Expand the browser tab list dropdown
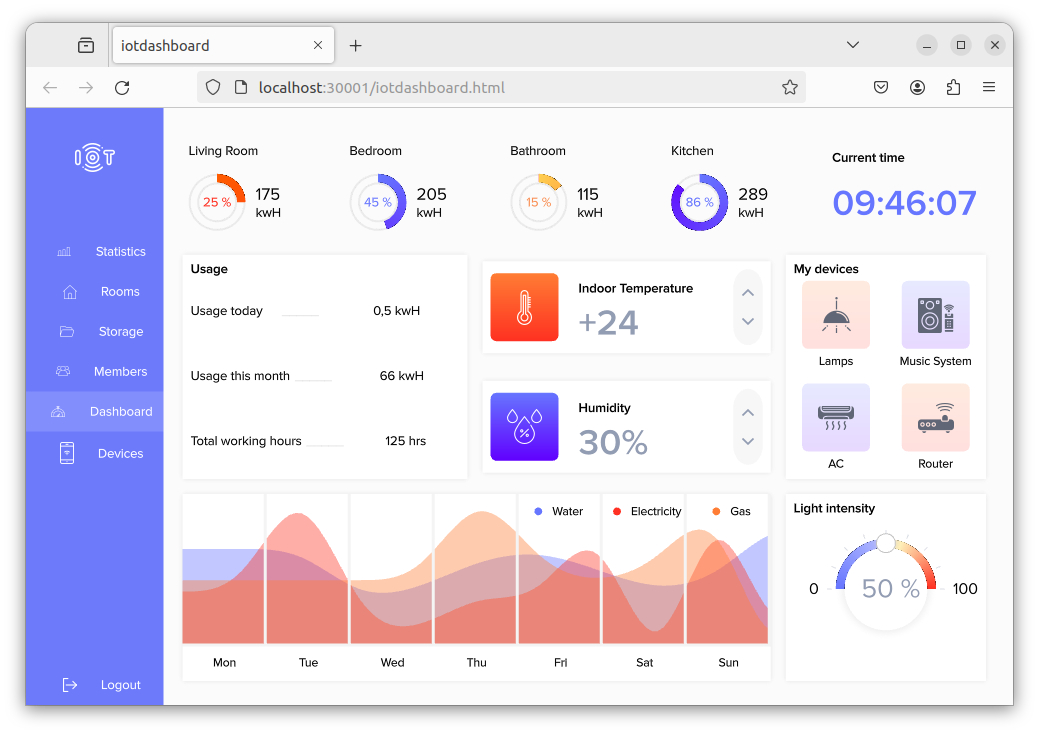The width and height of the screenshot is (1039, 734). click(x=852, y=45)
